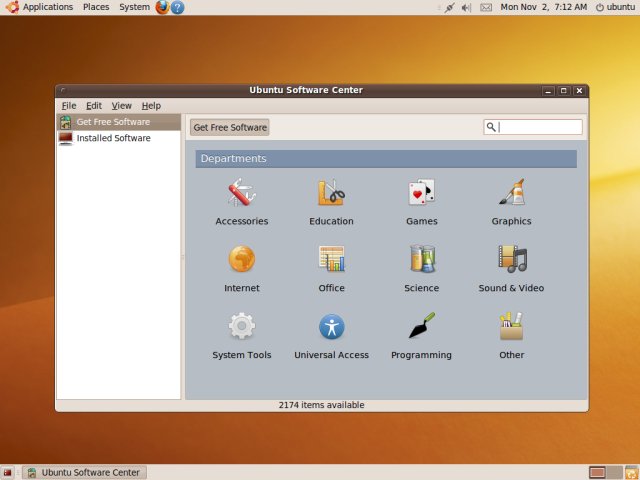Click the Accessories label text

pyautogui.click(x=242, y=221)
